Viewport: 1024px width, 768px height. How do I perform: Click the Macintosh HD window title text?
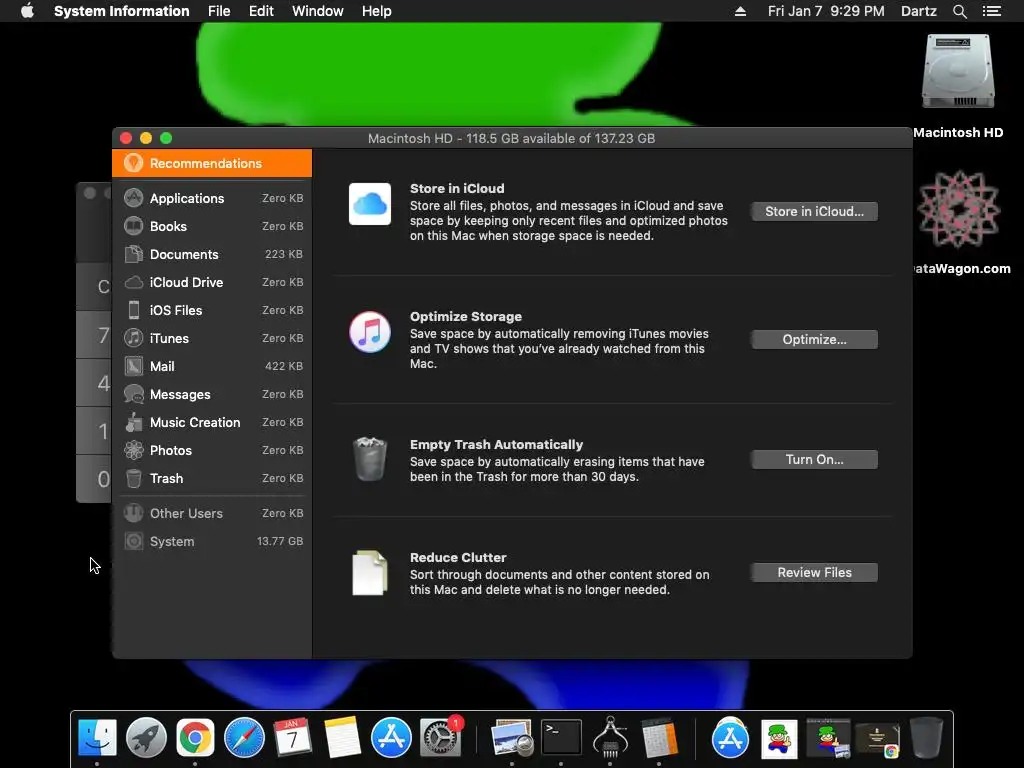click(511, 138)
